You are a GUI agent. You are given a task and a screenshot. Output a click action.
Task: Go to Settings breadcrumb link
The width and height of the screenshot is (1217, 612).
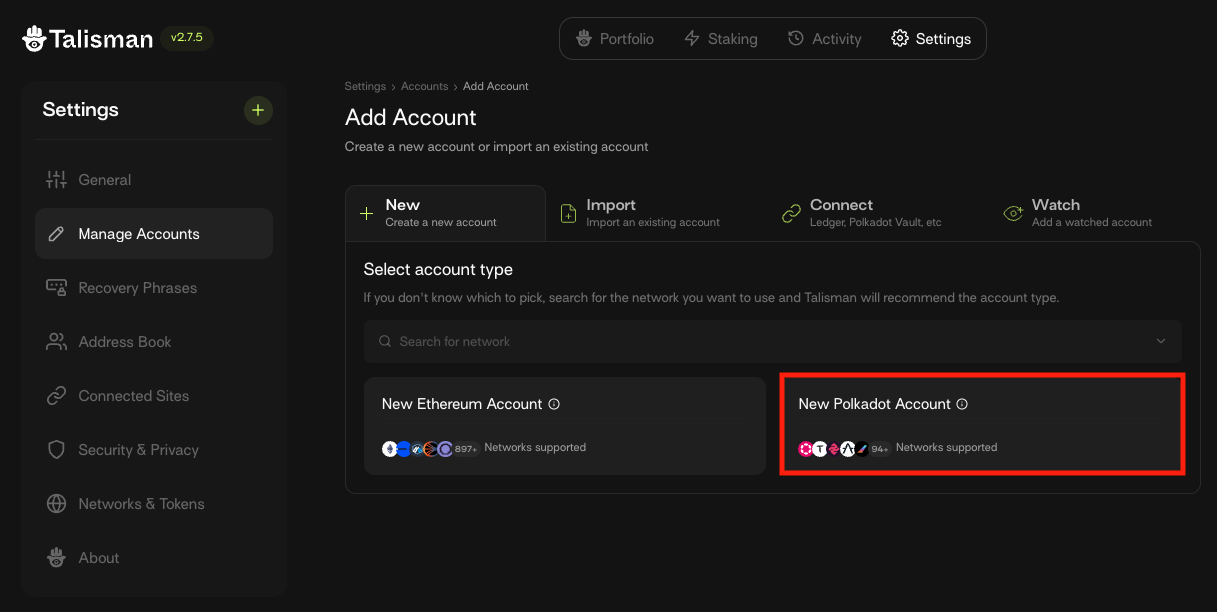[x=365, y=86]
